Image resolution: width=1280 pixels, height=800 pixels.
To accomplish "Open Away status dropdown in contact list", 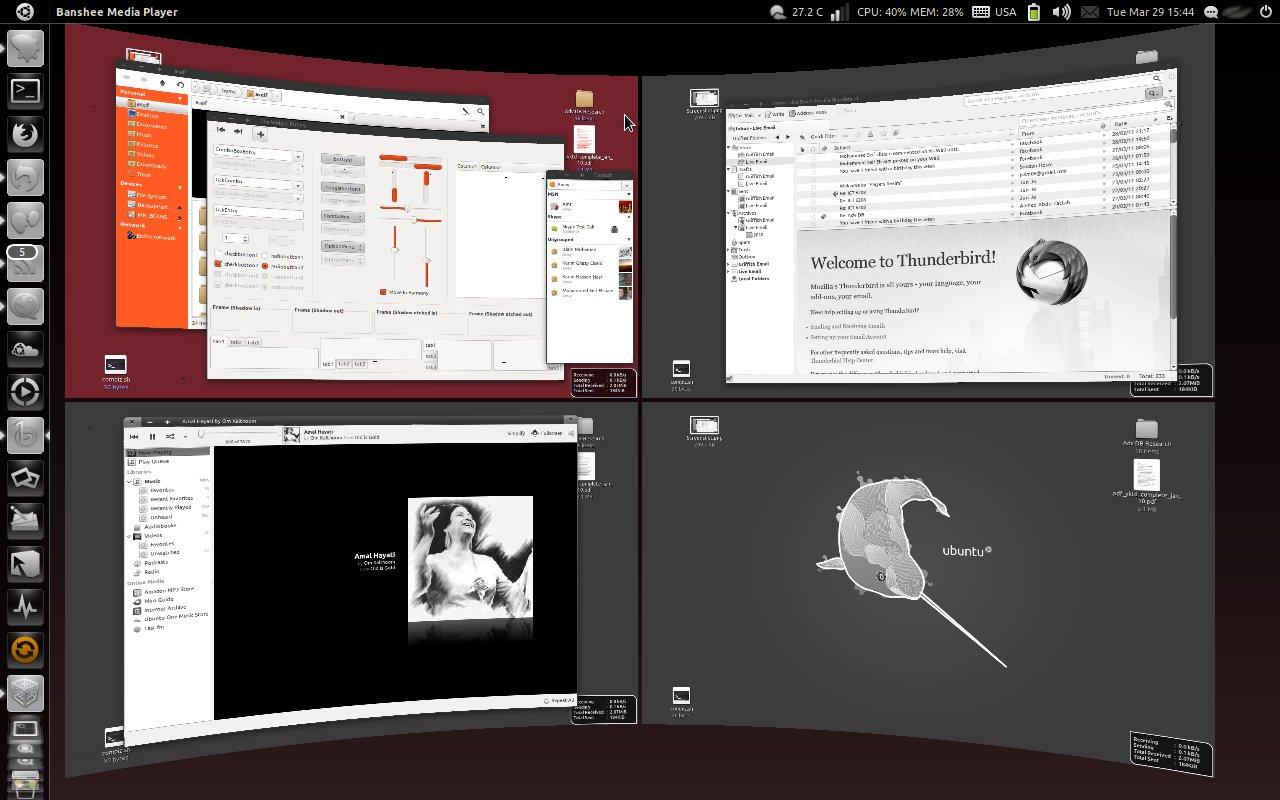I will tap(626, 185).
